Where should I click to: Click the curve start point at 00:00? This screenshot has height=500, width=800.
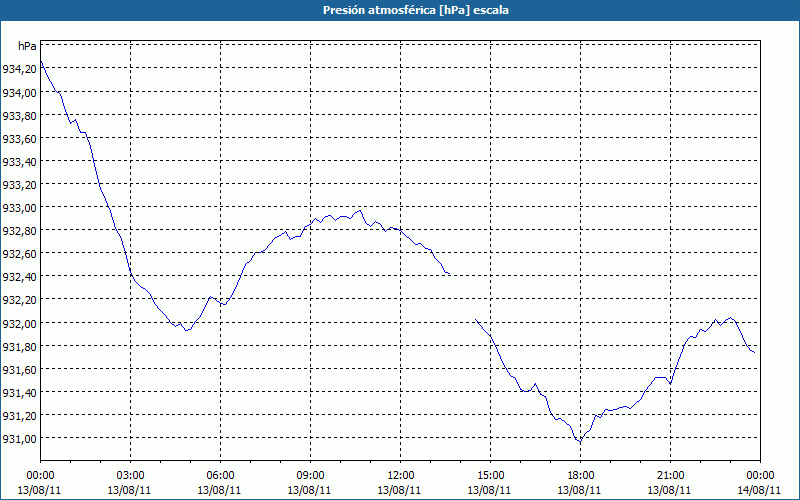pos(41,61)
